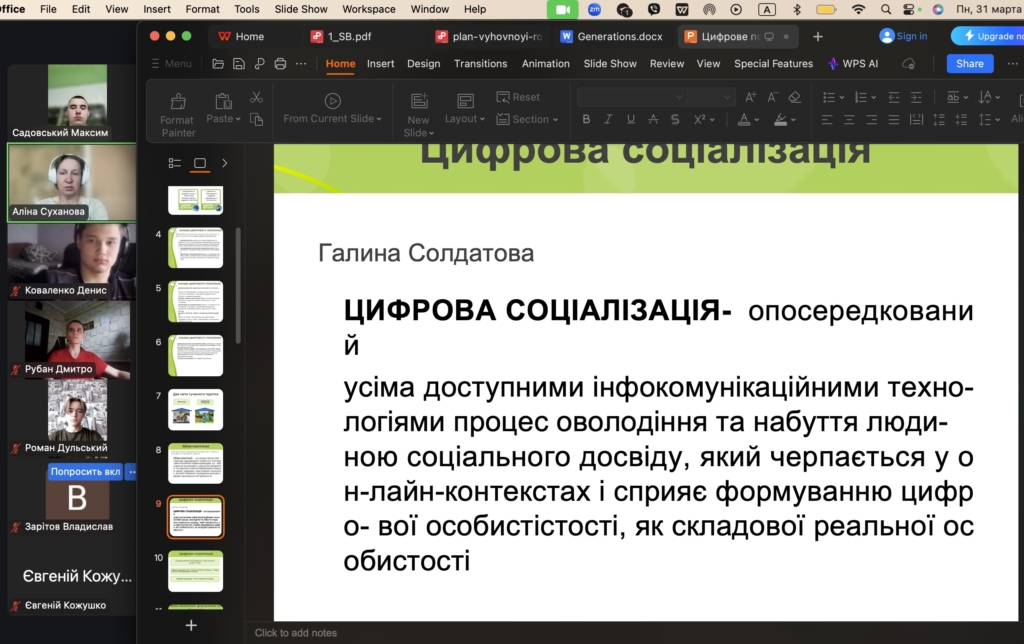This screenshot has height=644, width=1024.
Task: Switch slide panel to outline view
Action: tap(175, 163)
